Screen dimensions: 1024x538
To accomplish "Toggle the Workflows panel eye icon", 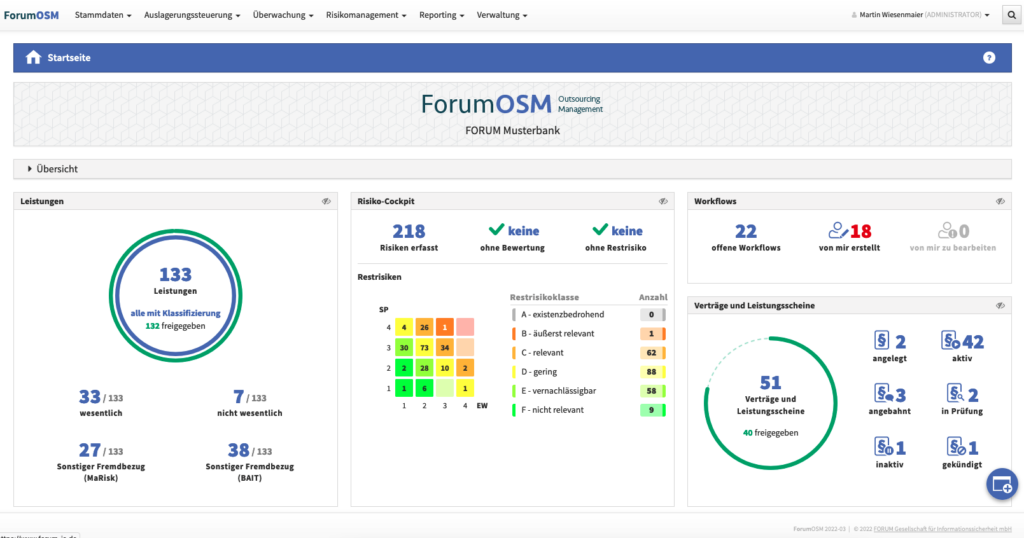I will coord(1000,202).
